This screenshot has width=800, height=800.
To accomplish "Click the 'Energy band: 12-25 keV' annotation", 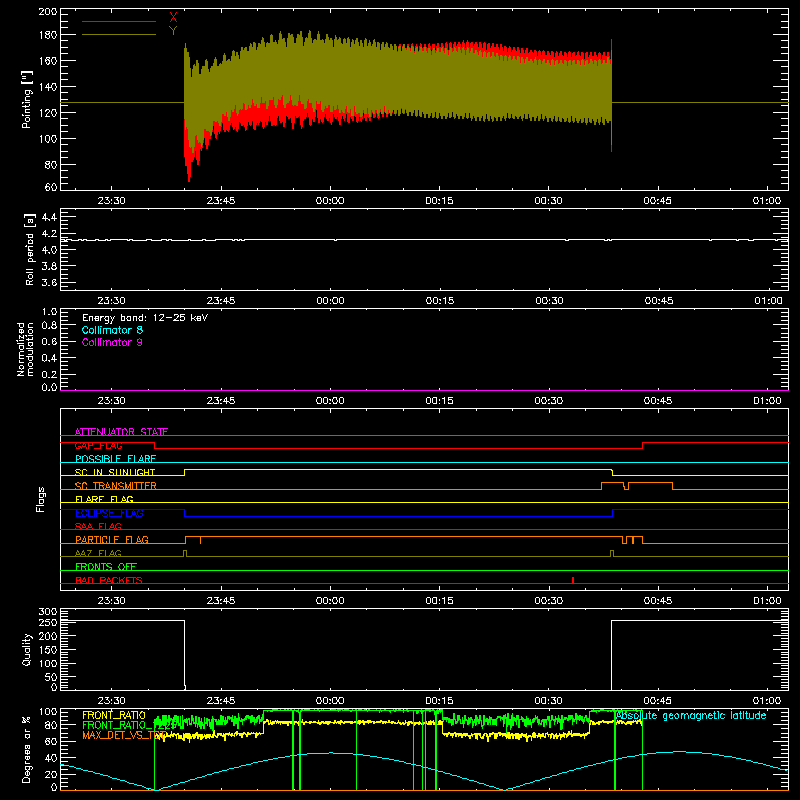I will (x=145, y=318).
